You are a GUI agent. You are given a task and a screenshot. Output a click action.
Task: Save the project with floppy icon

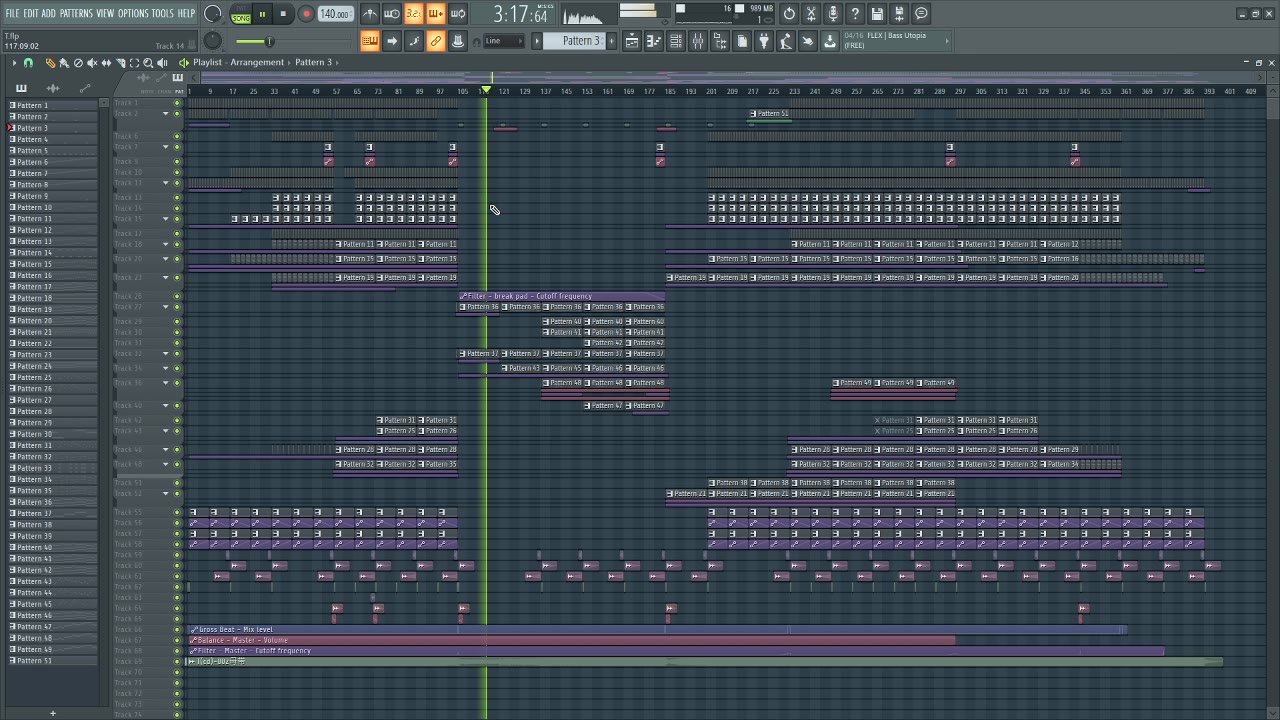pos(877,14)
